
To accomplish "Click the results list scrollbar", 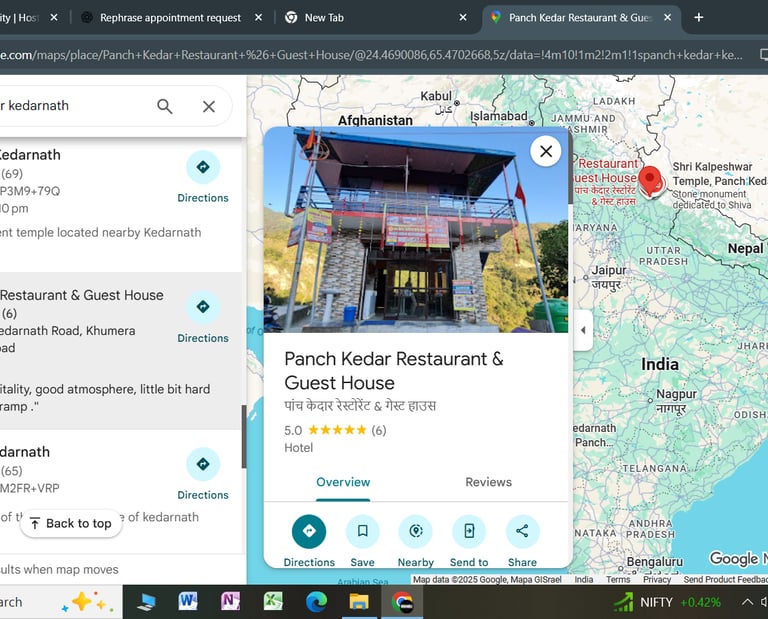I will click(x=243, y=437).
